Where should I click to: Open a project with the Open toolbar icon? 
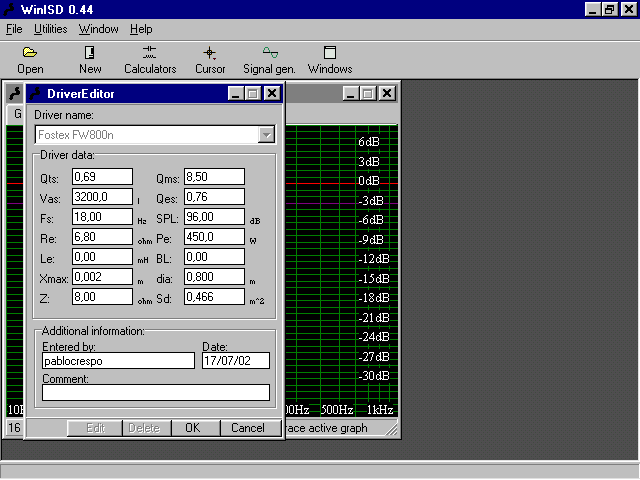coord(30,60)
